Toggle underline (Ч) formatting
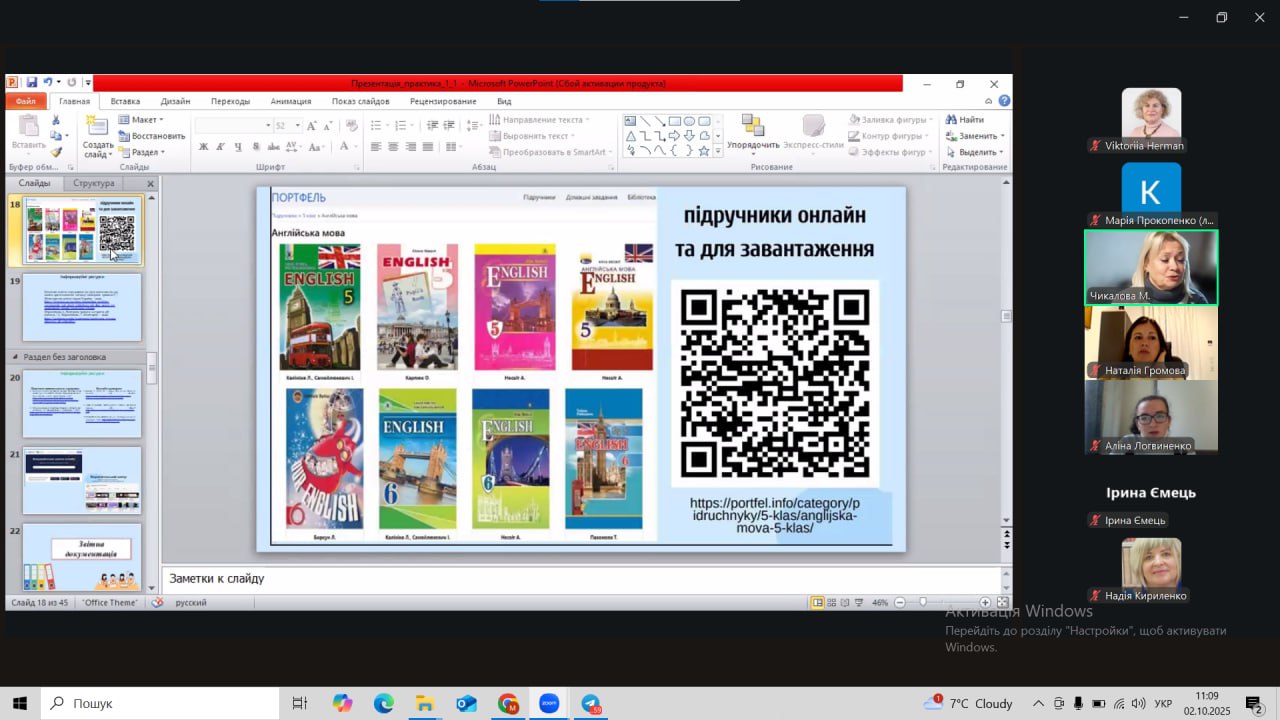1280x720 pixels. [x=238, y=147]
